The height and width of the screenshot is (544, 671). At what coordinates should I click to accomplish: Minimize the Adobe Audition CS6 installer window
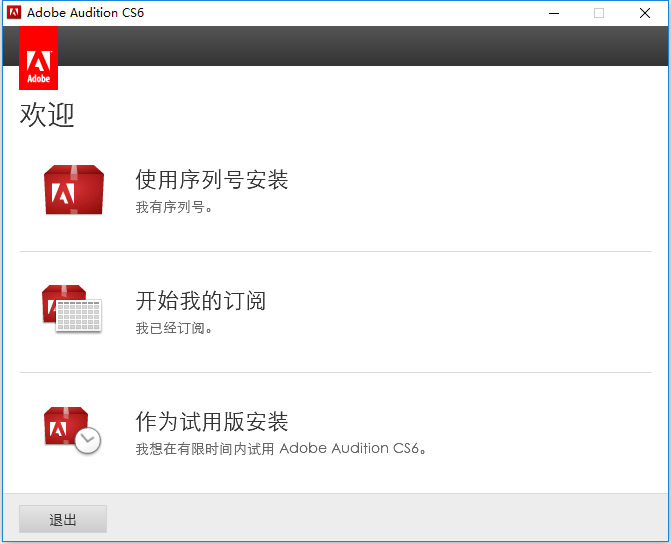click(554, 13)
